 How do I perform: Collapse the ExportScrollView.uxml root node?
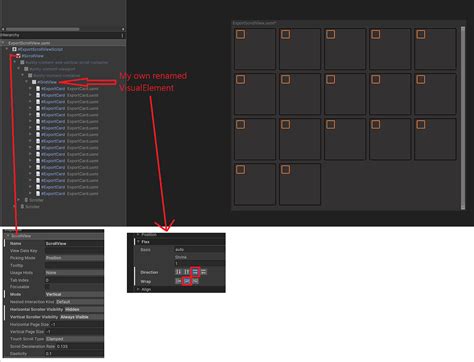coord(3,43)
